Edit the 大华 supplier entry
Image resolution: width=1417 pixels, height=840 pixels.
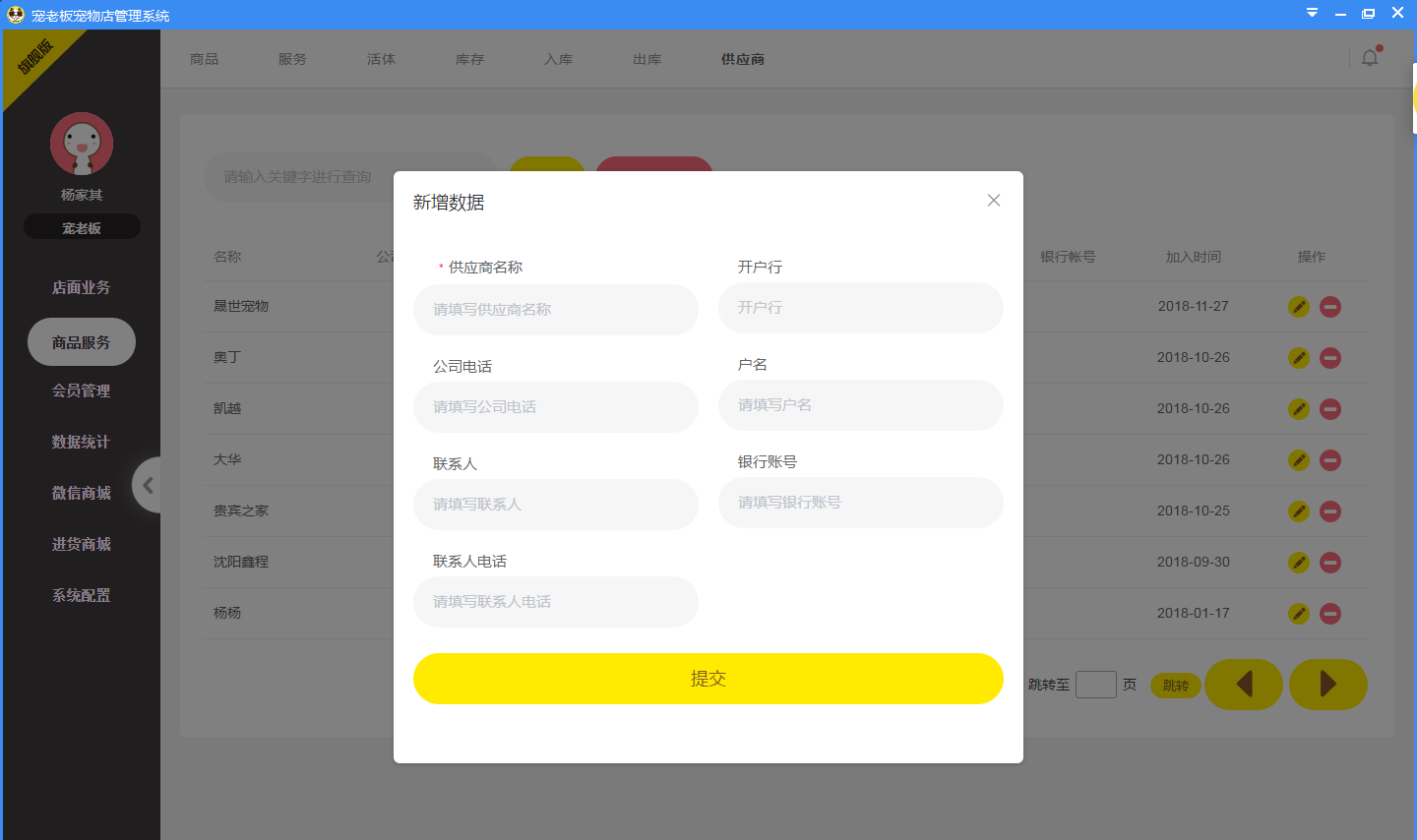1298,459
